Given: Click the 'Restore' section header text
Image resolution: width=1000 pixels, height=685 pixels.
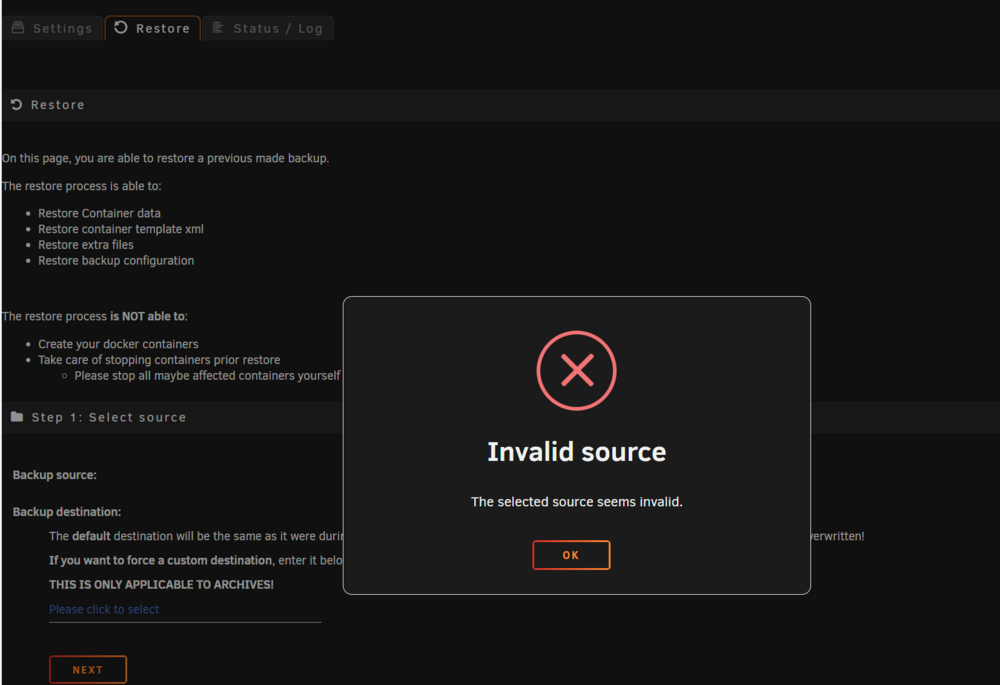Looking at the screenshot, I should [58, 105].
